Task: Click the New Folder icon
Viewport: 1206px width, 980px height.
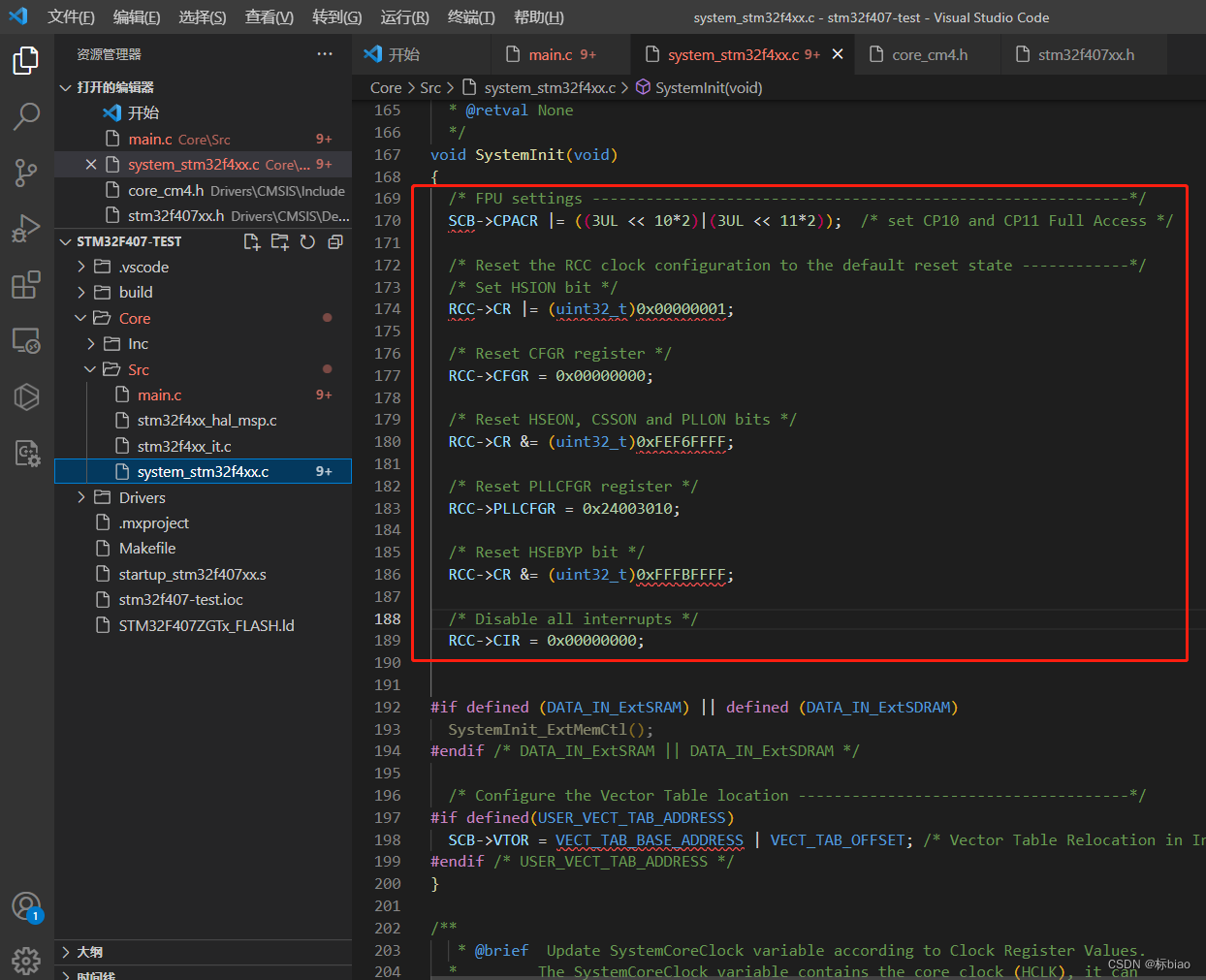Action: [x=280, y=241]
